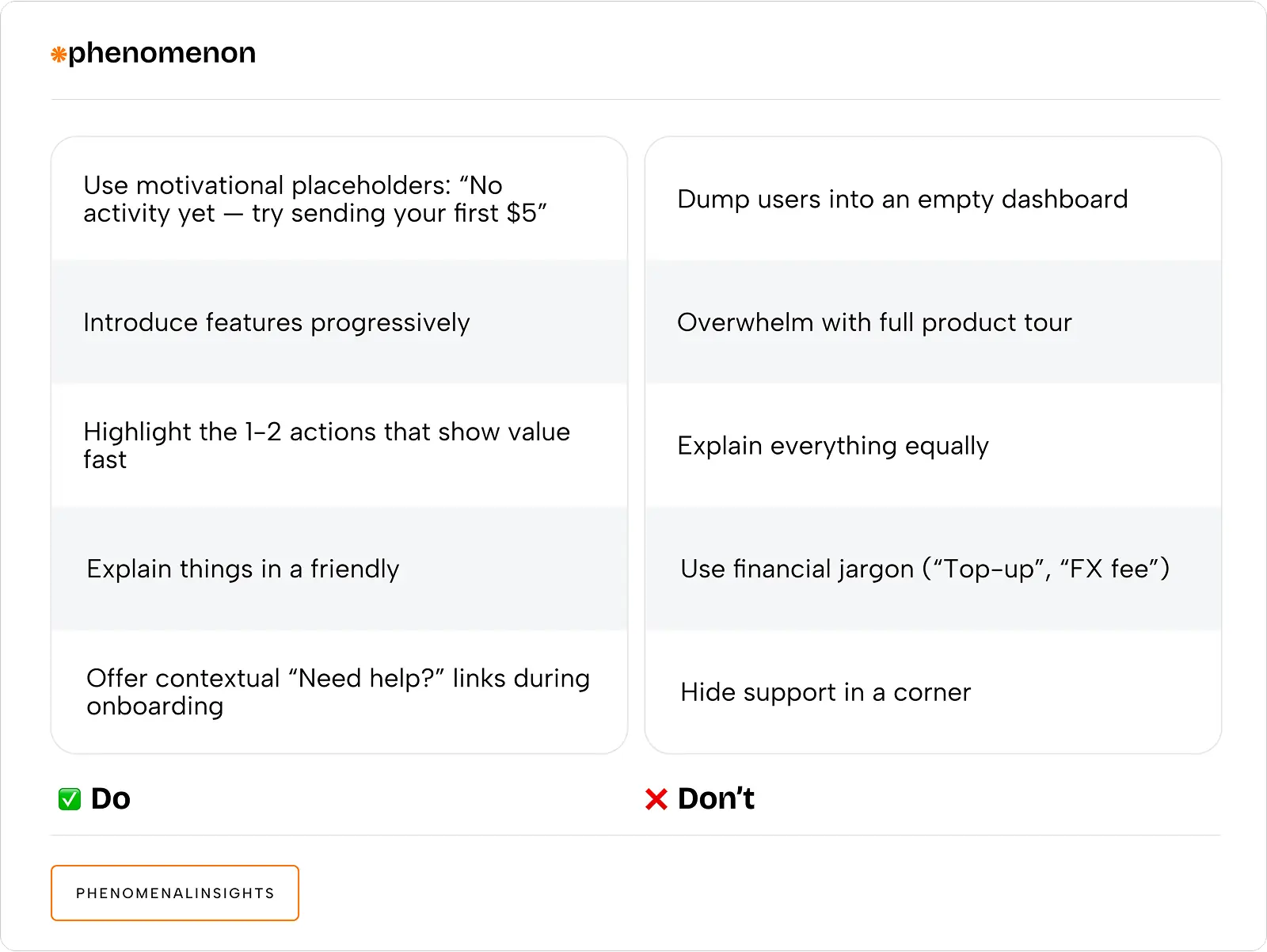
Task: Click the contextual "Need help?" links row
Action: 337,691
